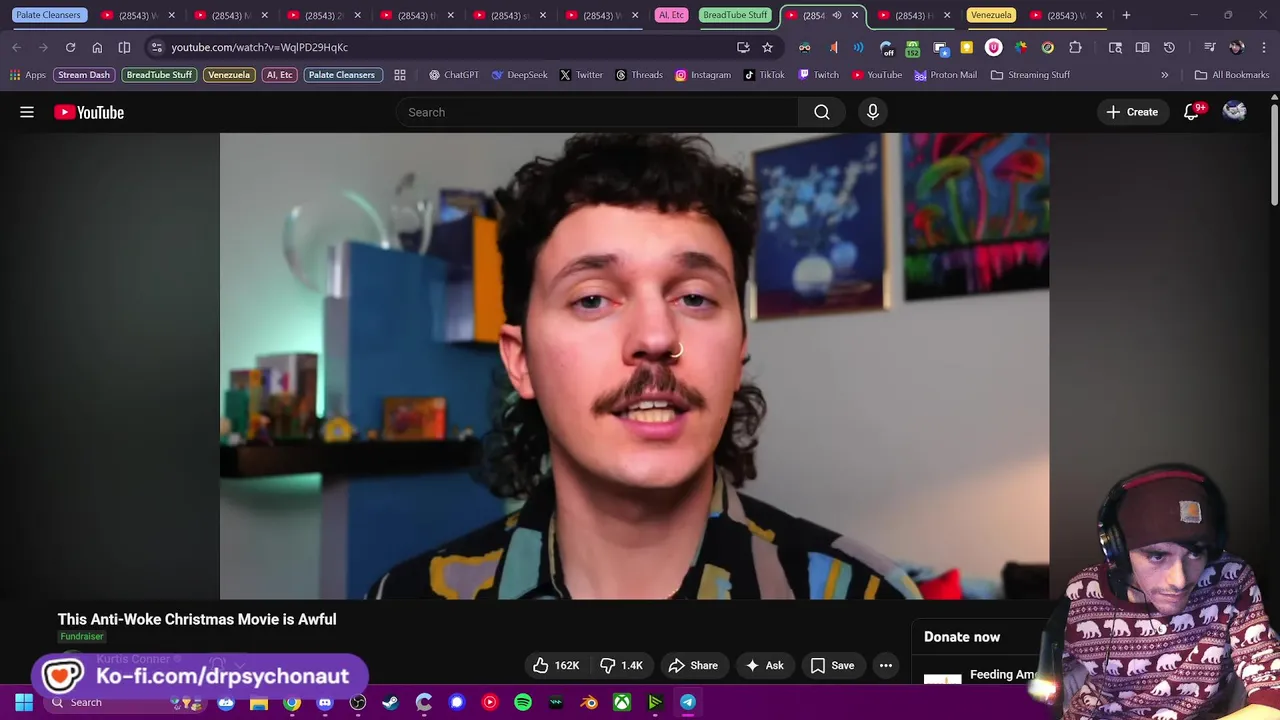The height and width of the screenshot is (720, 1280).
Task: Bookmark this page with star icon
Action: (767, 47)
